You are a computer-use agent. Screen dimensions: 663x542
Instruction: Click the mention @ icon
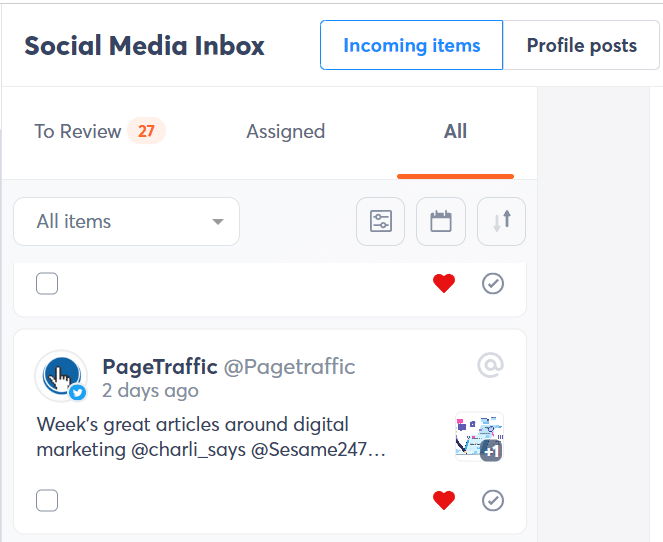click(x=490, y=366)
